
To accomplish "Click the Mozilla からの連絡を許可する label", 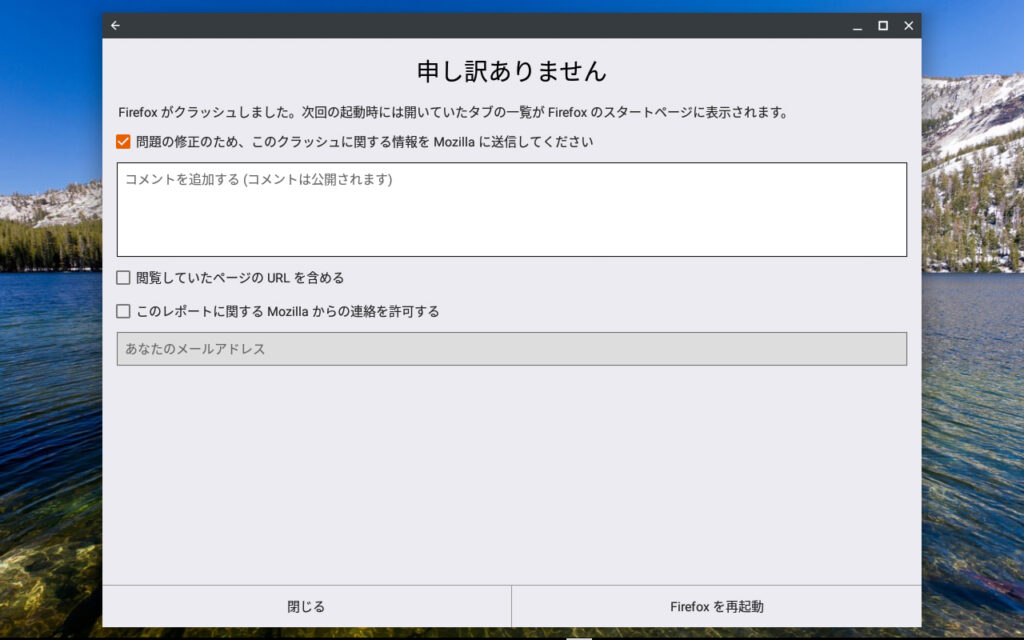I will tap(288, 312).
